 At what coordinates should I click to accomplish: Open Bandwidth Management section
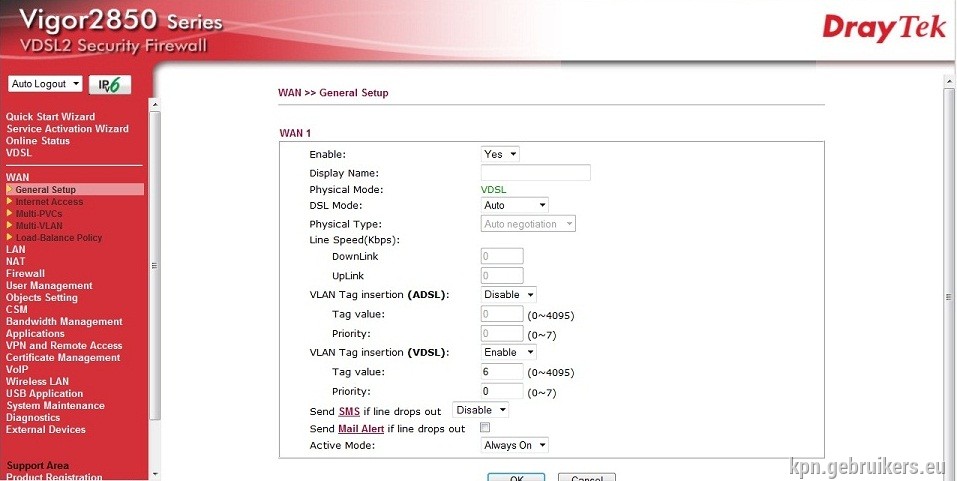[64, 322]
